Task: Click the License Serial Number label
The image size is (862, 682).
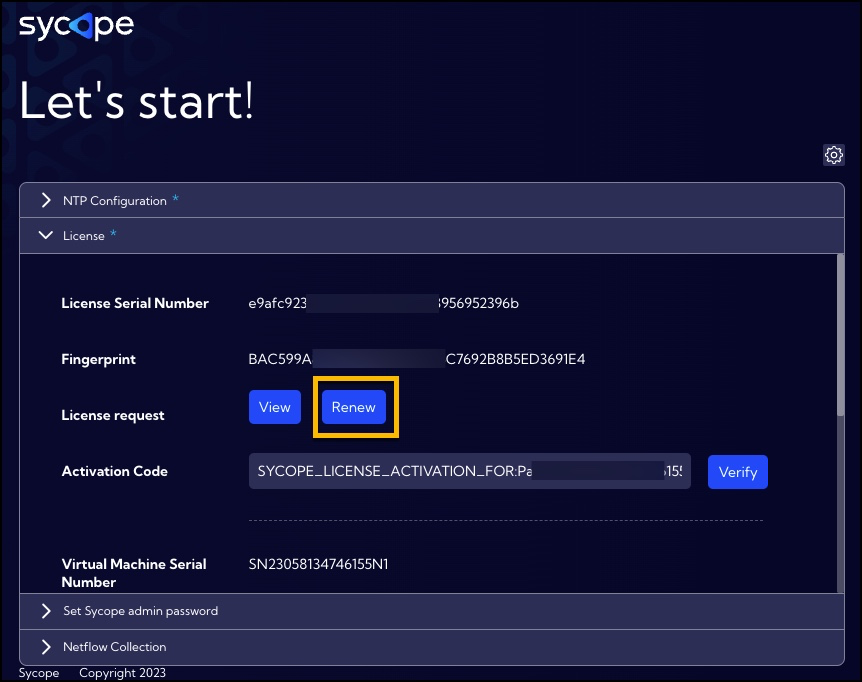Action: click(135, 303)
